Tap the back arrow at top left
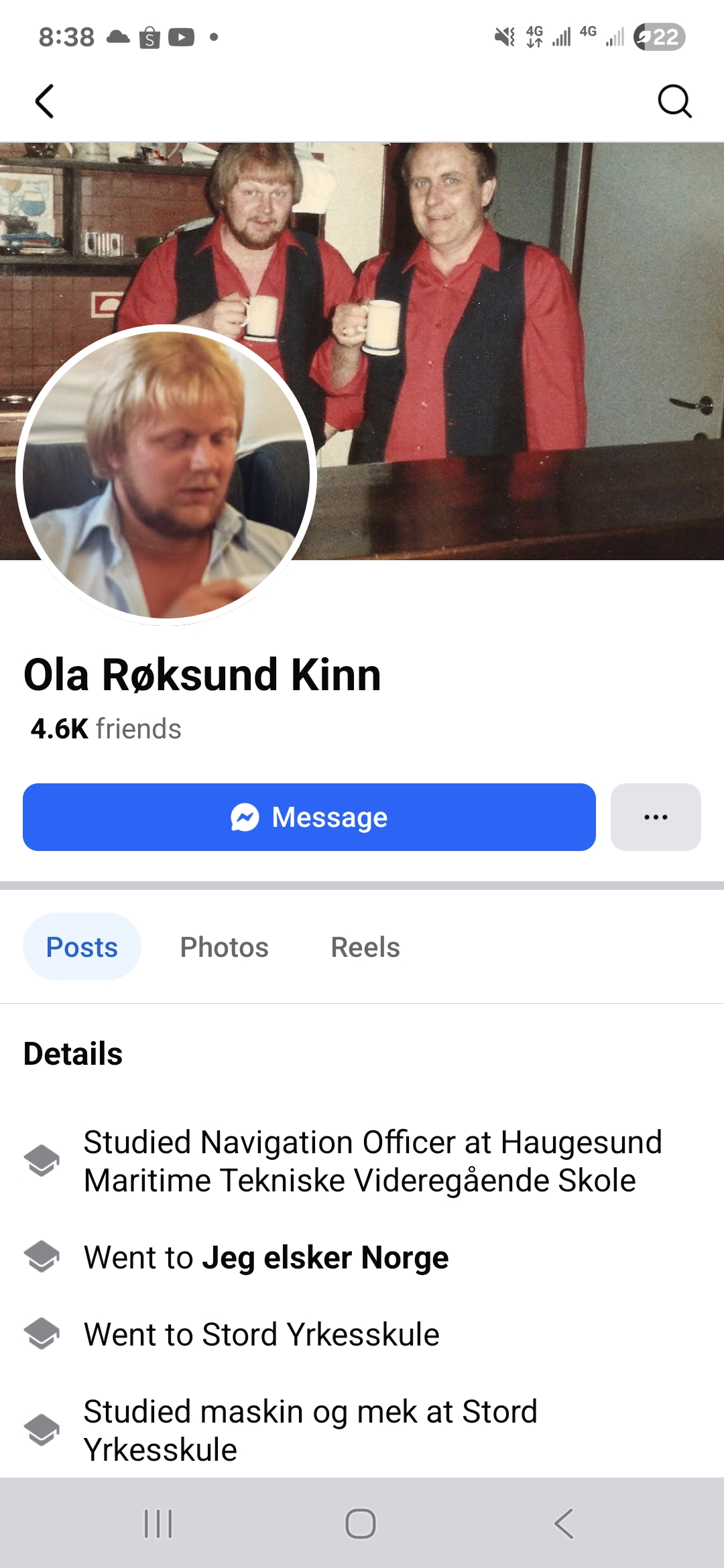This screenshot has height=1568, width=724. tap(44, 101)
